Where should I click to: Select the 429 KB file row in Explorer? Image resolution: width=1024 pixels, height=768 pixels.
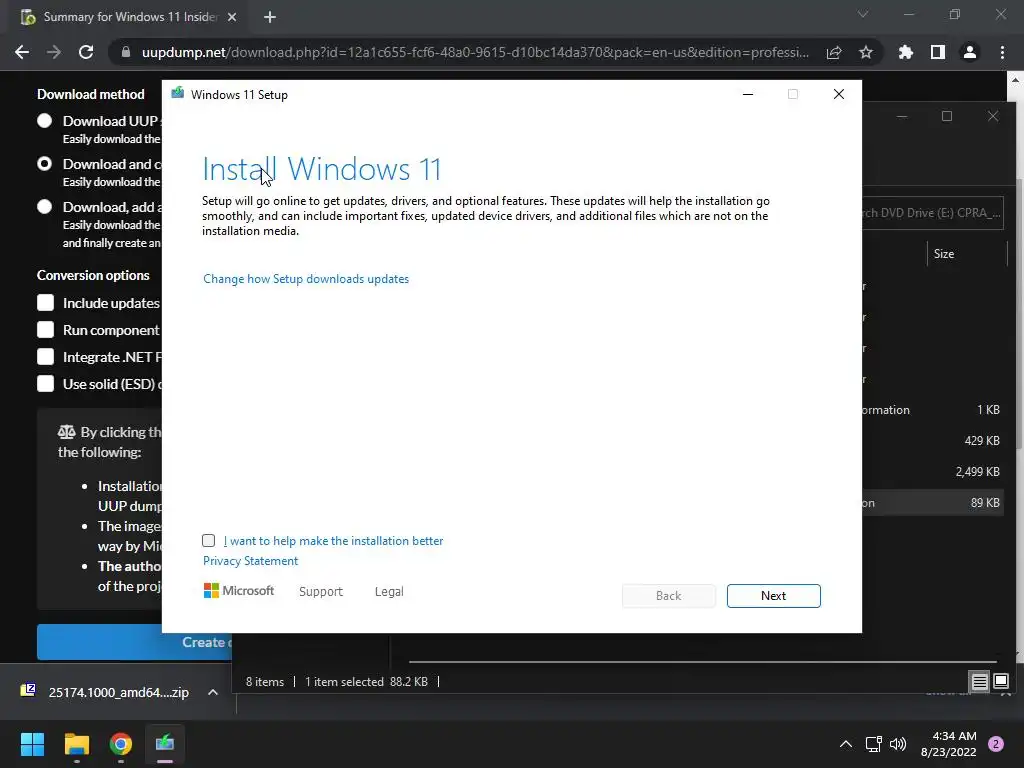[x=932, y=441]
